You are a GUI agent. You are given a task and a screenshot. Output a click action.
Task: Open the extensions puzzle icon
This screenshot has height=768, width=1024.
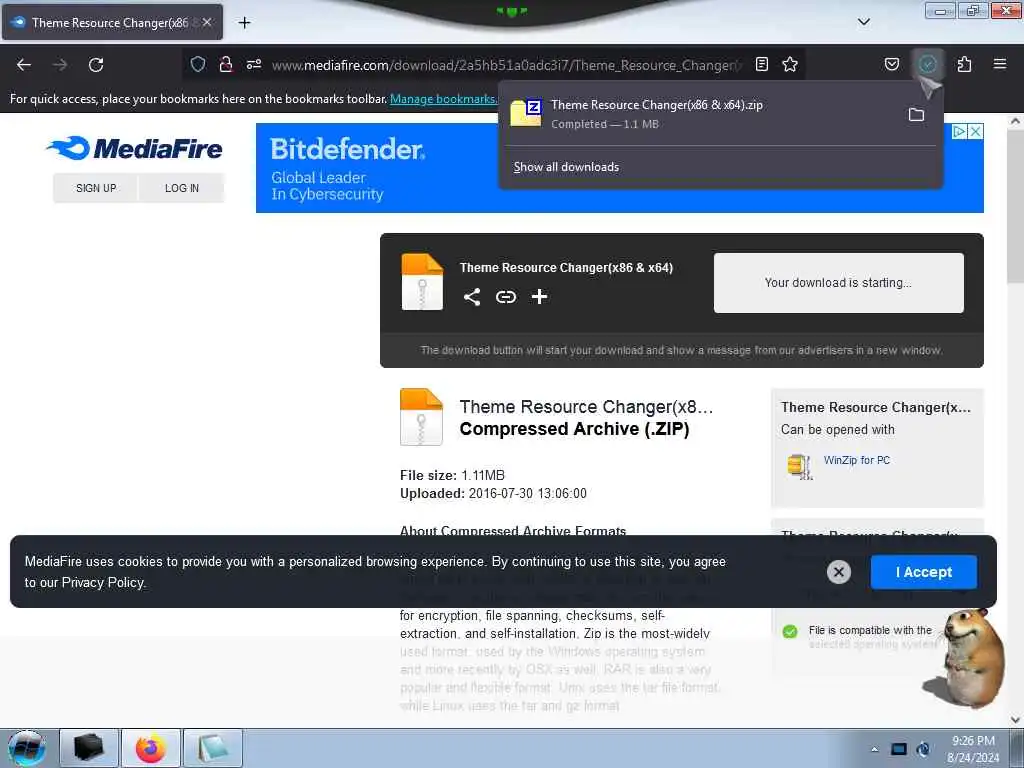[964, 64]
